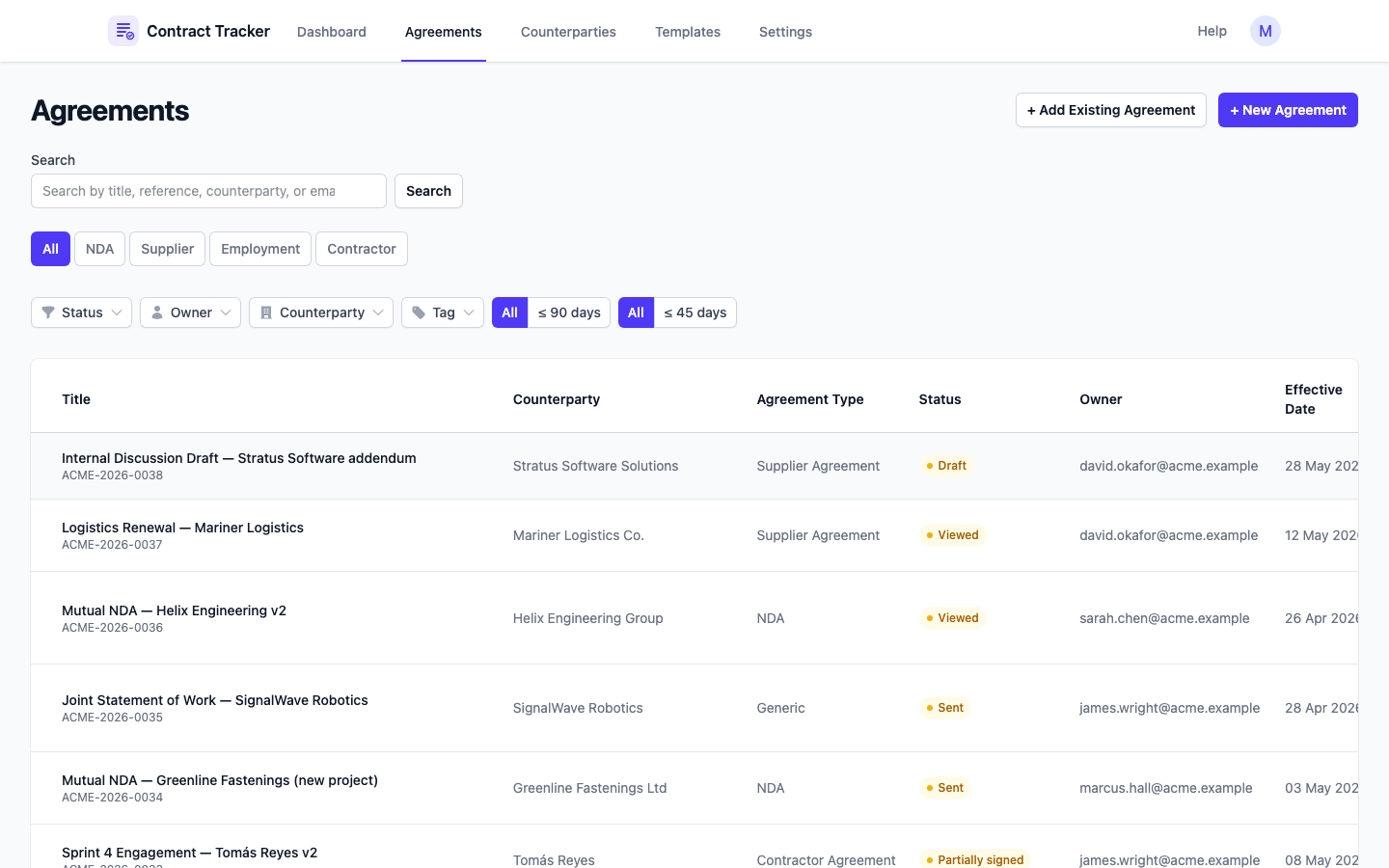The width and height of the screenshot is (1389, 868).
Task: Click the + New Agreement button
Action: coord(1288,110)
